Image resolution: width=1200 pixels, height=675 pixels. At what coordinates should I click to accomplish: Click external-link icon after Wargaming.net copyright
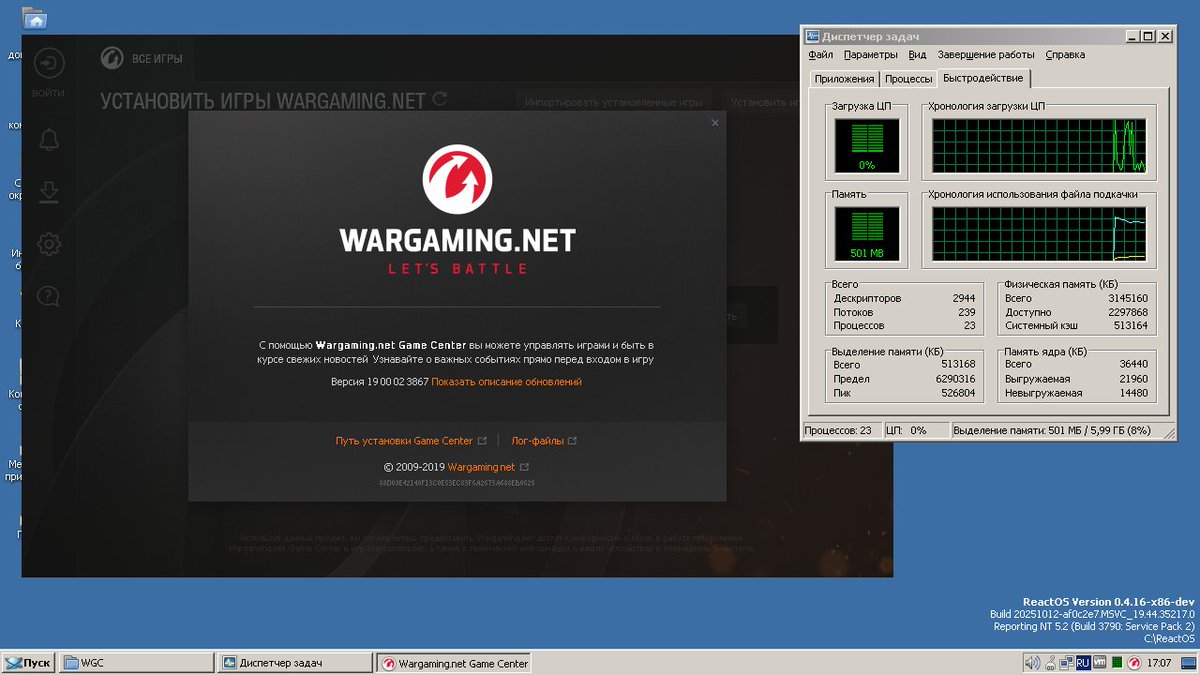524,467
